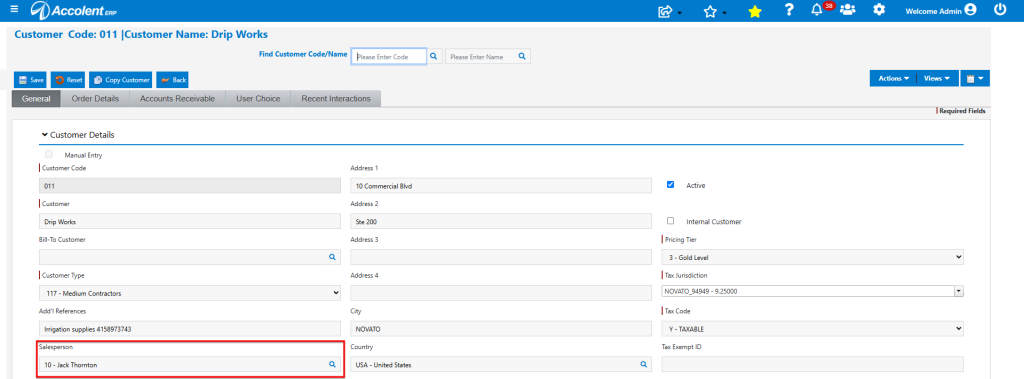Click the Customer field with Drip Works
This screenshot has height=379, width=1024.
coord(189,222)
